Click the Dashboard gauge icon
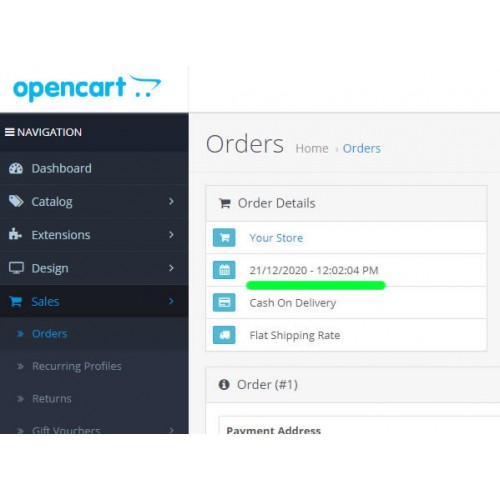This screenshot has height=500, width=500. (x=16, y=169)
